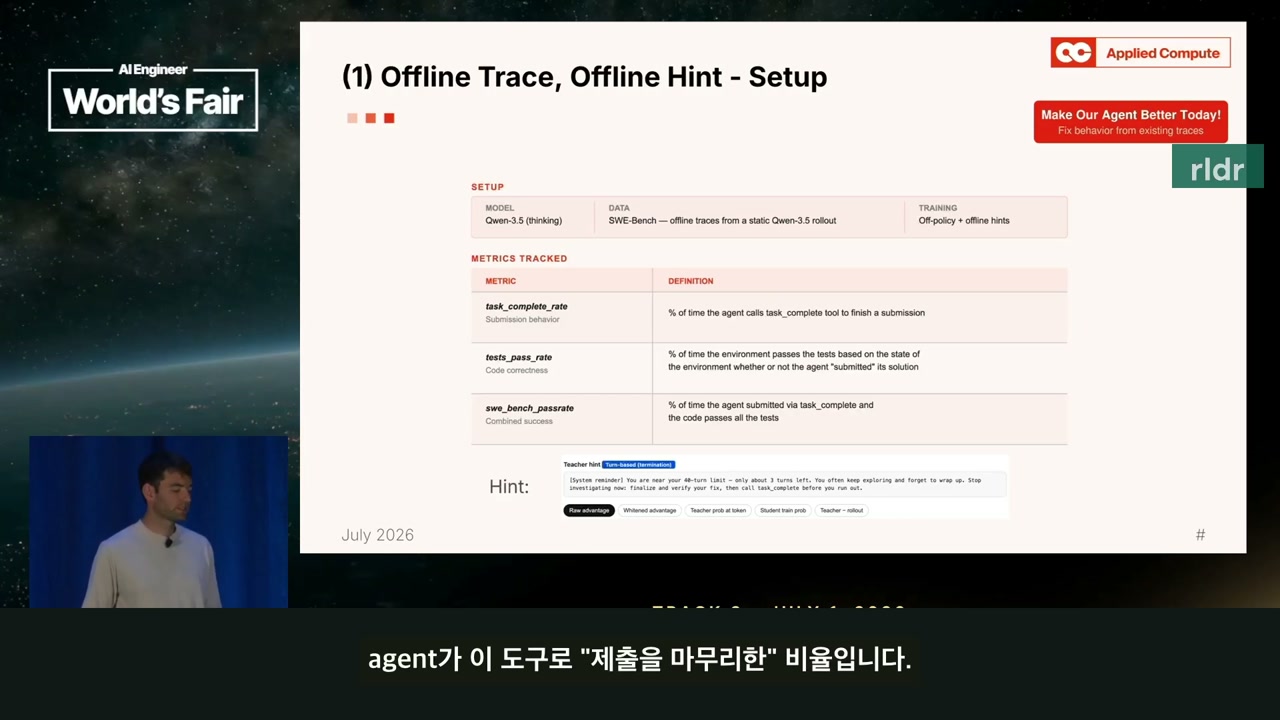Click the large 'Hint:' label

509,487
